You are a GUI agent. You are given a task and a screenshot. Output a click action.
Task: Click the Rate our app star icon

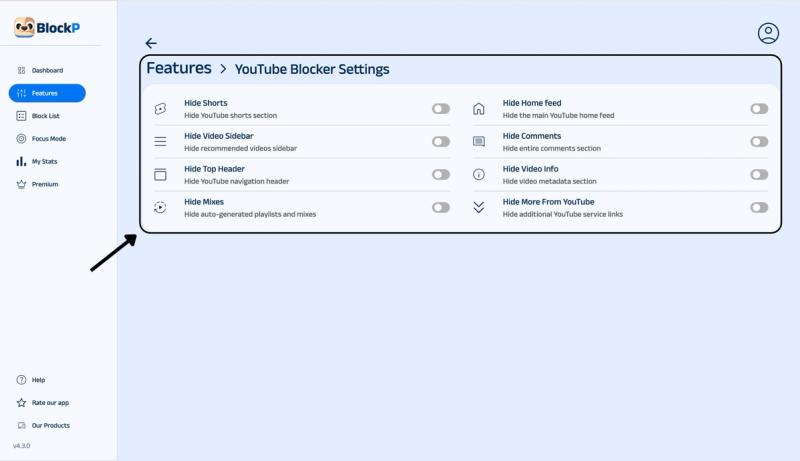click(21, 403)
